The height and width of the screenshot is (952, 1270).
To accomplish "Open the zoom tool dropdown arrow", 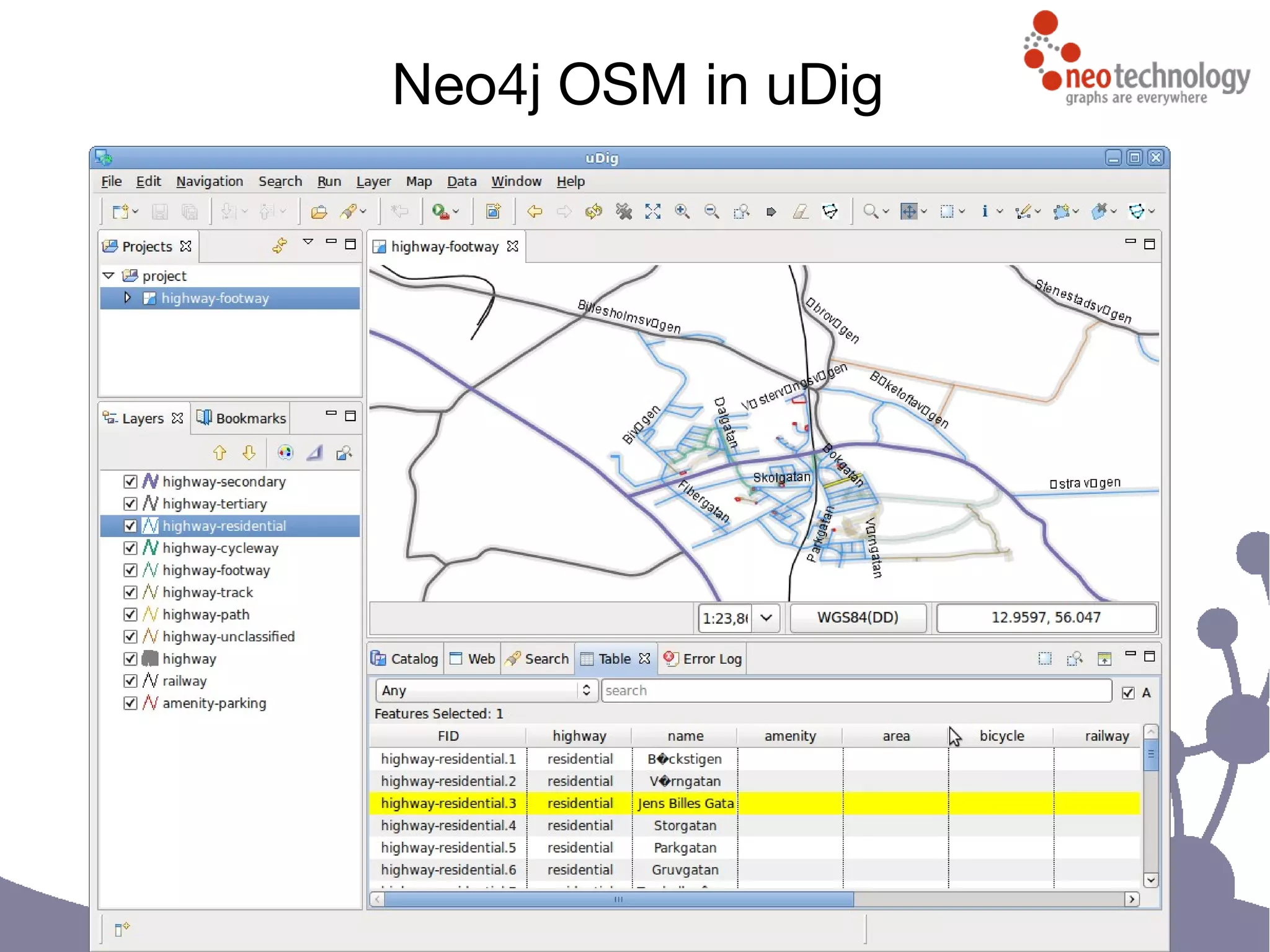I will pos(886,212).
